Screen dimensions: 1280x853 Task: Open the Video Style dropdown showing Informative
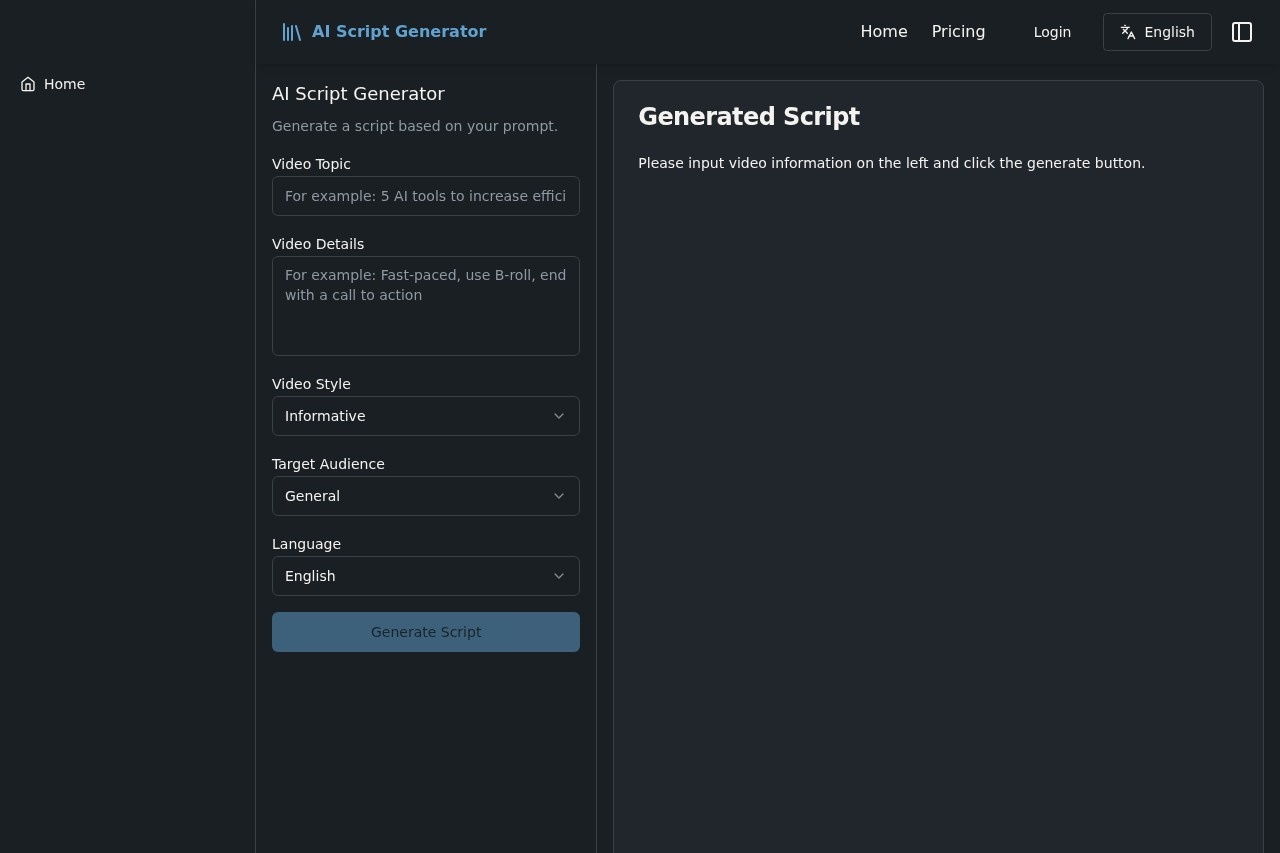pyautogui.click(x=426, y=416)
